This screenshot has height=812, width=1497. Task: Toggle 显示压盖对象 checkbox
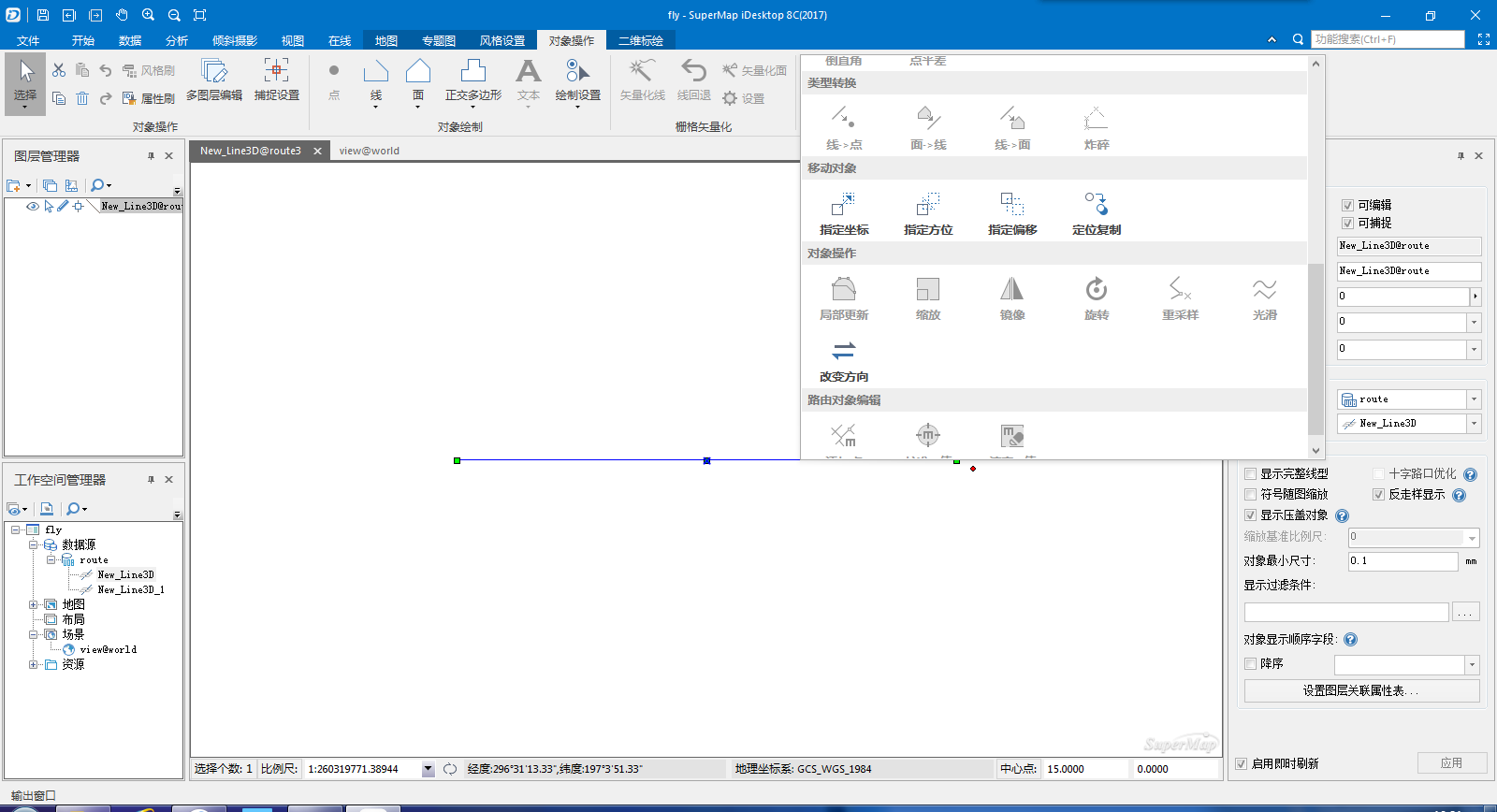[1250, 515]
